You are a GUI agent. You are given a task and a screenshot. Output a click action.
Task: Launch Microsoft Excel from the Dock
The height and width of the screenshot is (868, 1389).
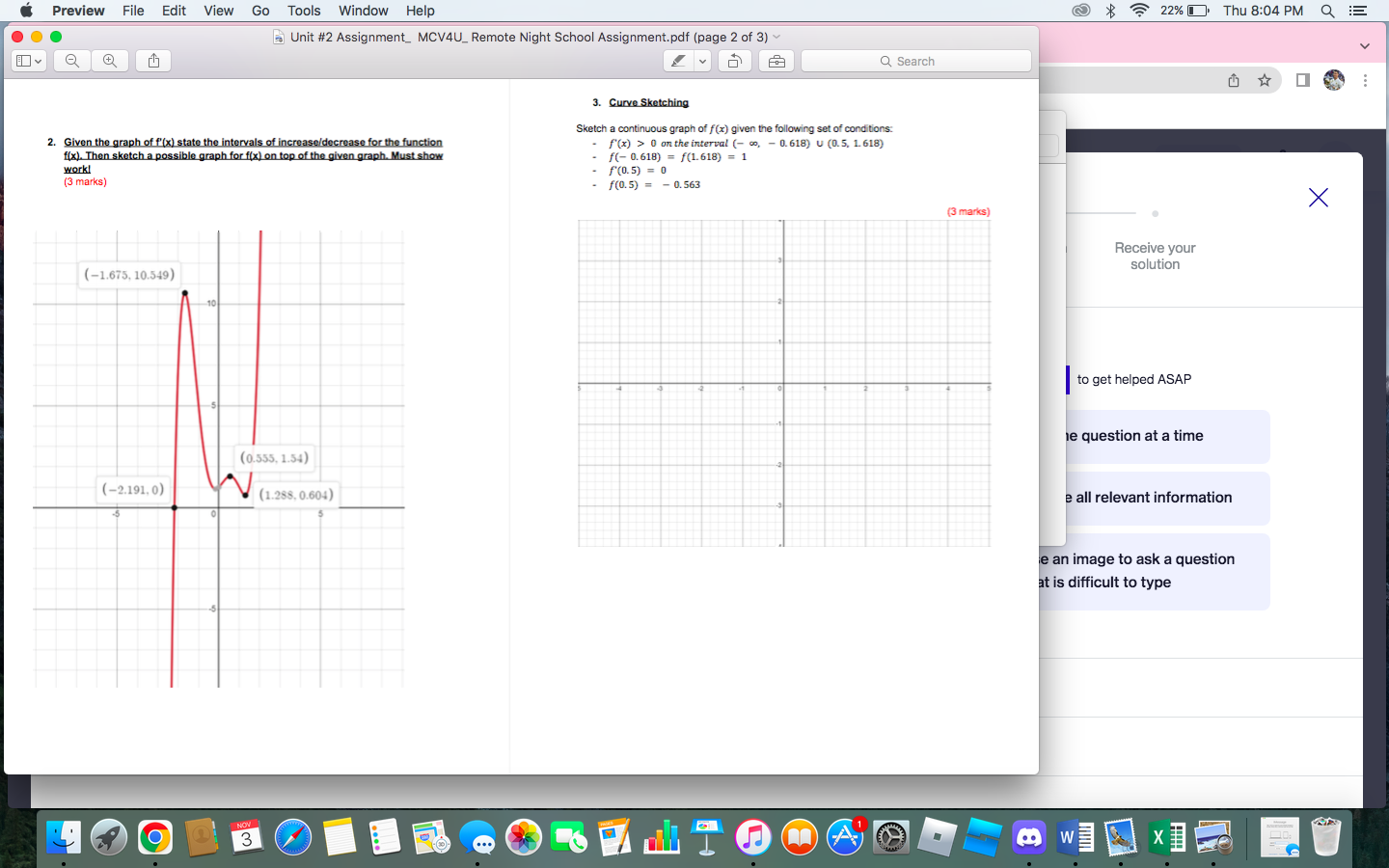tap(1166, 838)
